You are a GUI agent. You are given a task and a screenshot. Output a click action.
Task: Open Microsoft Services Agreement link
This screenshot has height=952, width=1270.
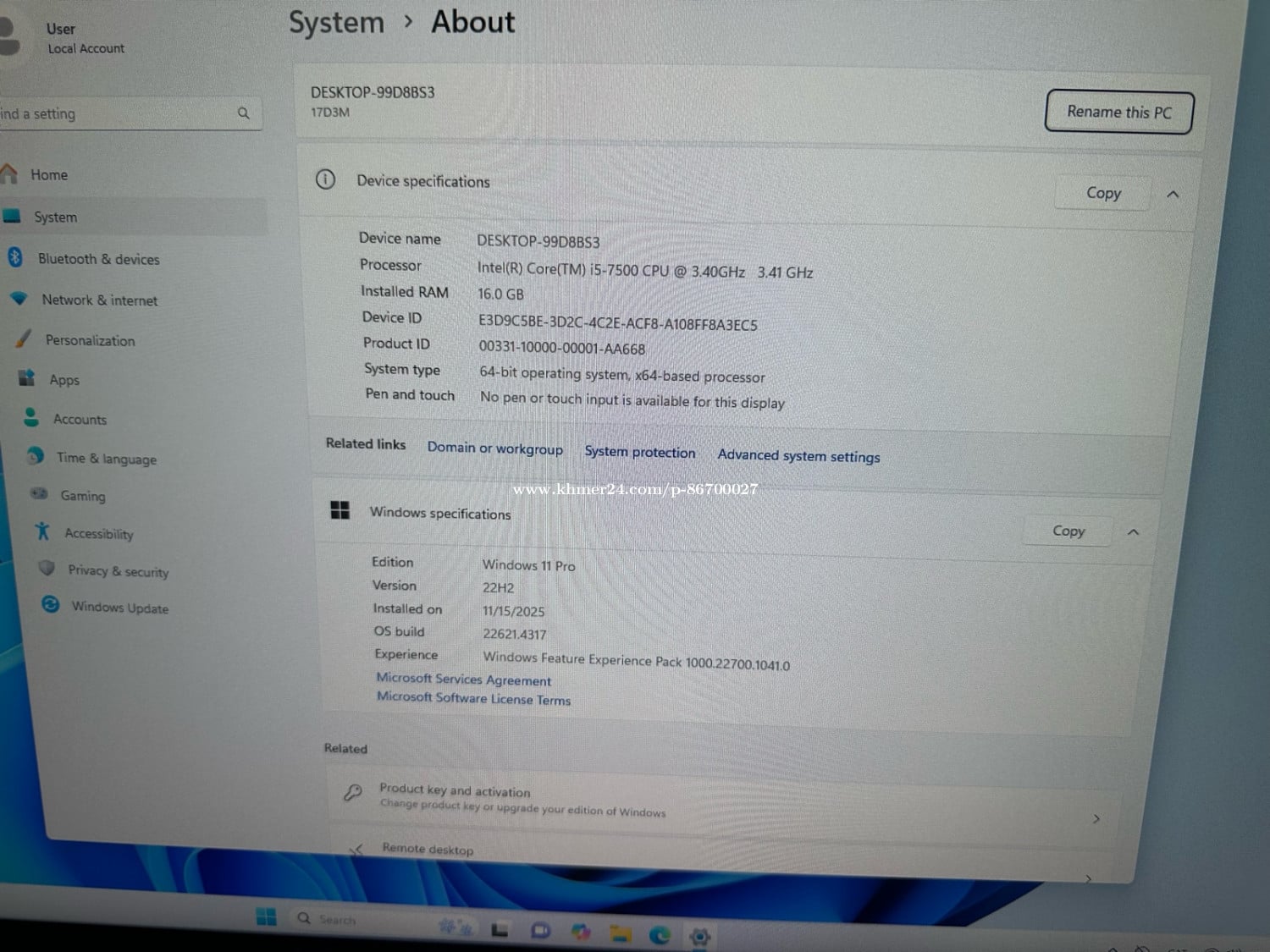tap(463, 679)
